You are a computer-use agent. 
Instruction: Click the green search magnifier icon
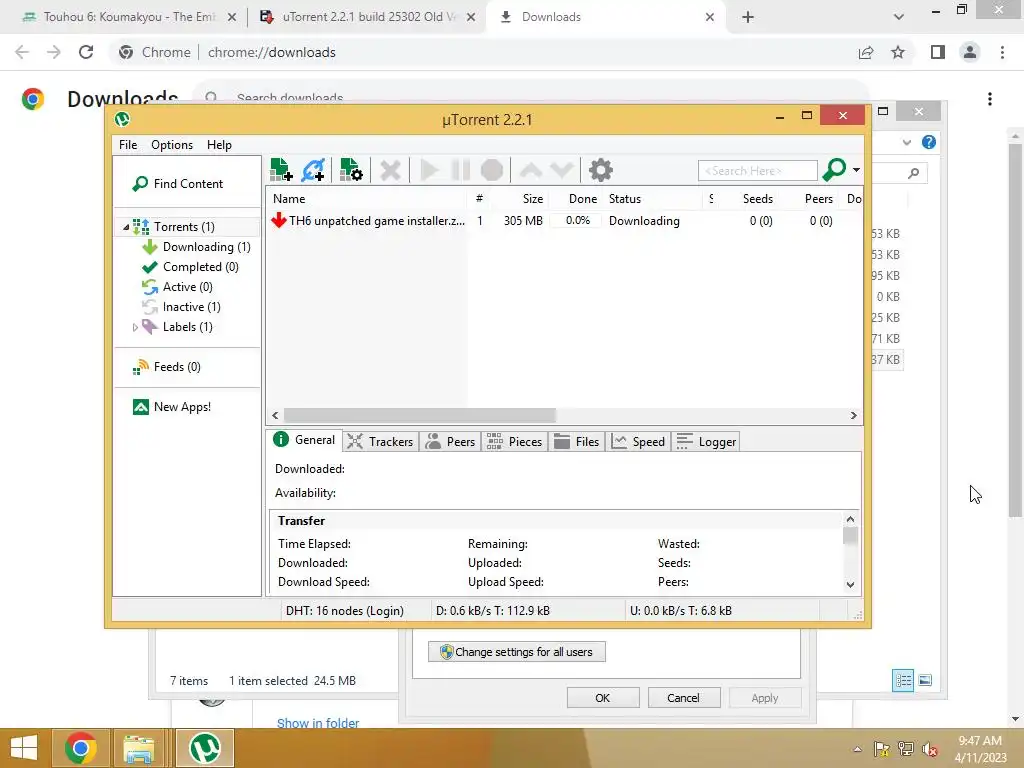pos(835,170)
